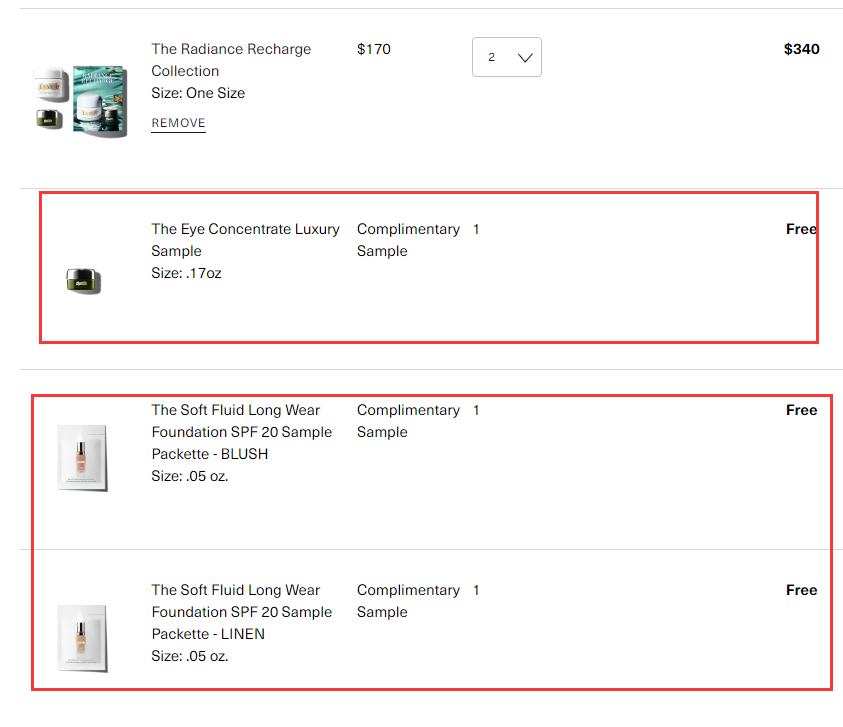The height and width of the screenshot is (727, 843).
Task: Open the Soft Fluid Foundation BLUSH title
Action: coord(241,432)
